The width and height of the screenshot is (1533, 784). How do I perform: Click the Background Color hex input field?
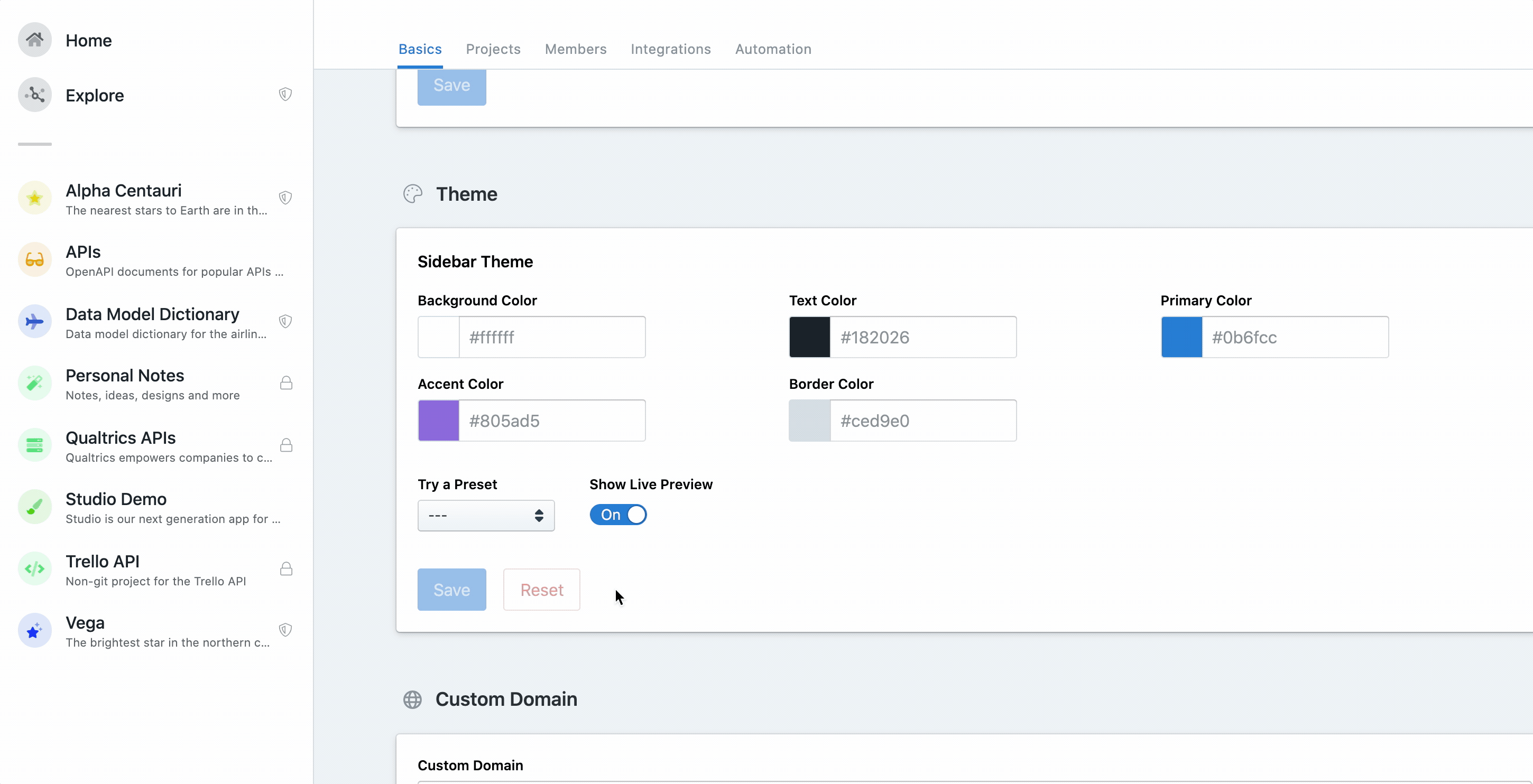point(552,337)
